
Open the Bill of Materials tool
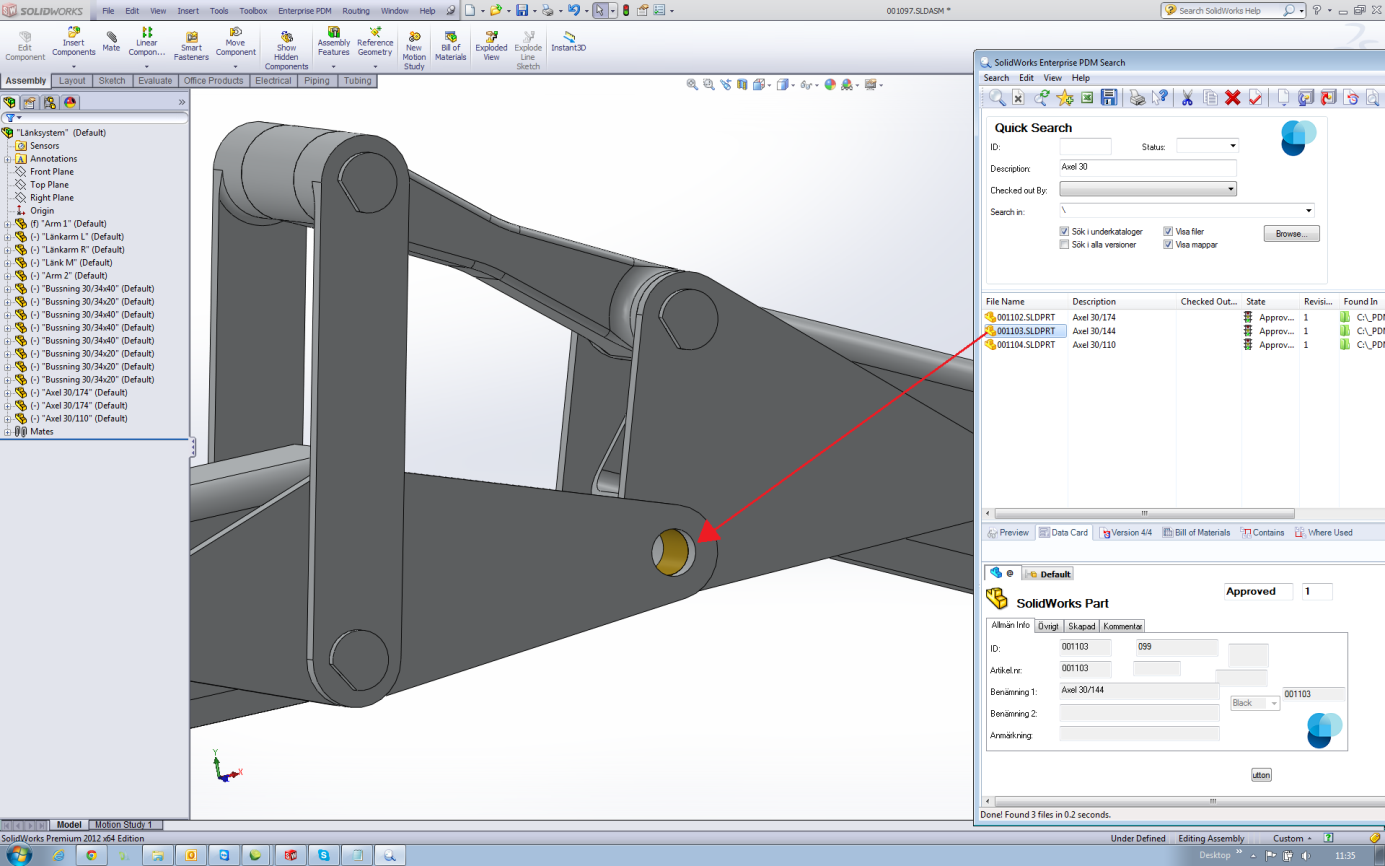450,44
